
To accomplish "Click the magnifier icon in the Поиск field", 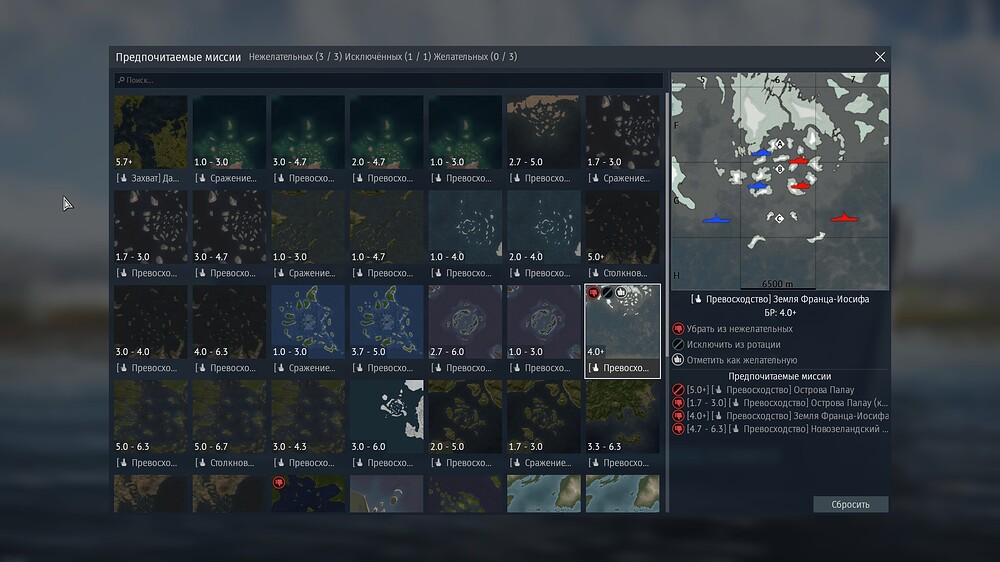I will pyautogui.click(x=120, y=80).
